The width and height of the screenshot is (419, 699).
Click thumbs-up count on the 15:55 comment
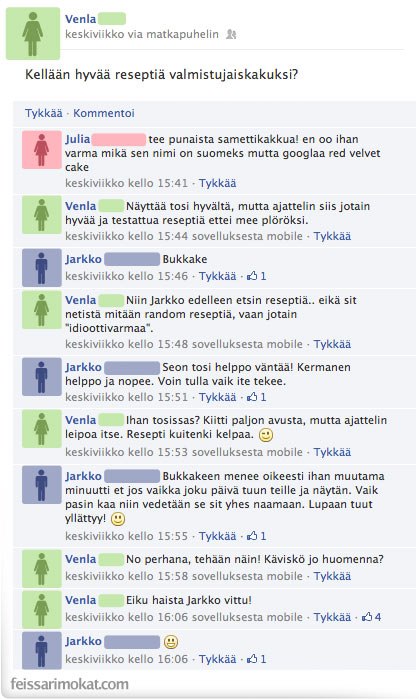257,536
